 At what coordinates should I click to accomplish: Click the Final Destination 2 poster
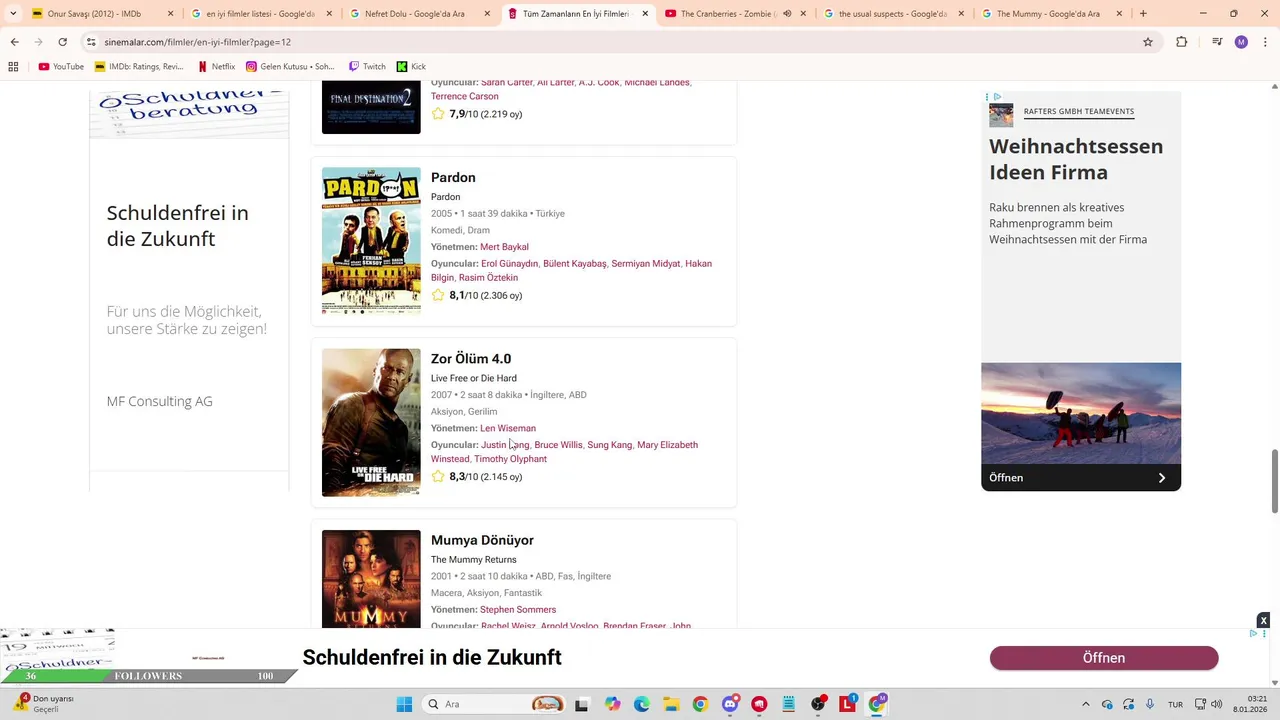coord(371,107)
